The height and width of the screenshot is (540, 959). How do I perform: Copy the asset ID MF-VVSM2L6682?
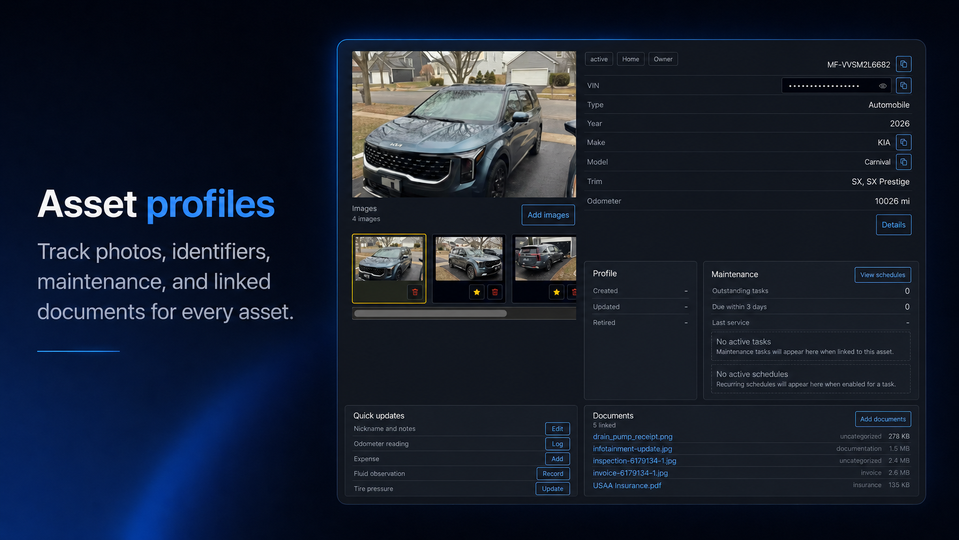pos(903,64)
